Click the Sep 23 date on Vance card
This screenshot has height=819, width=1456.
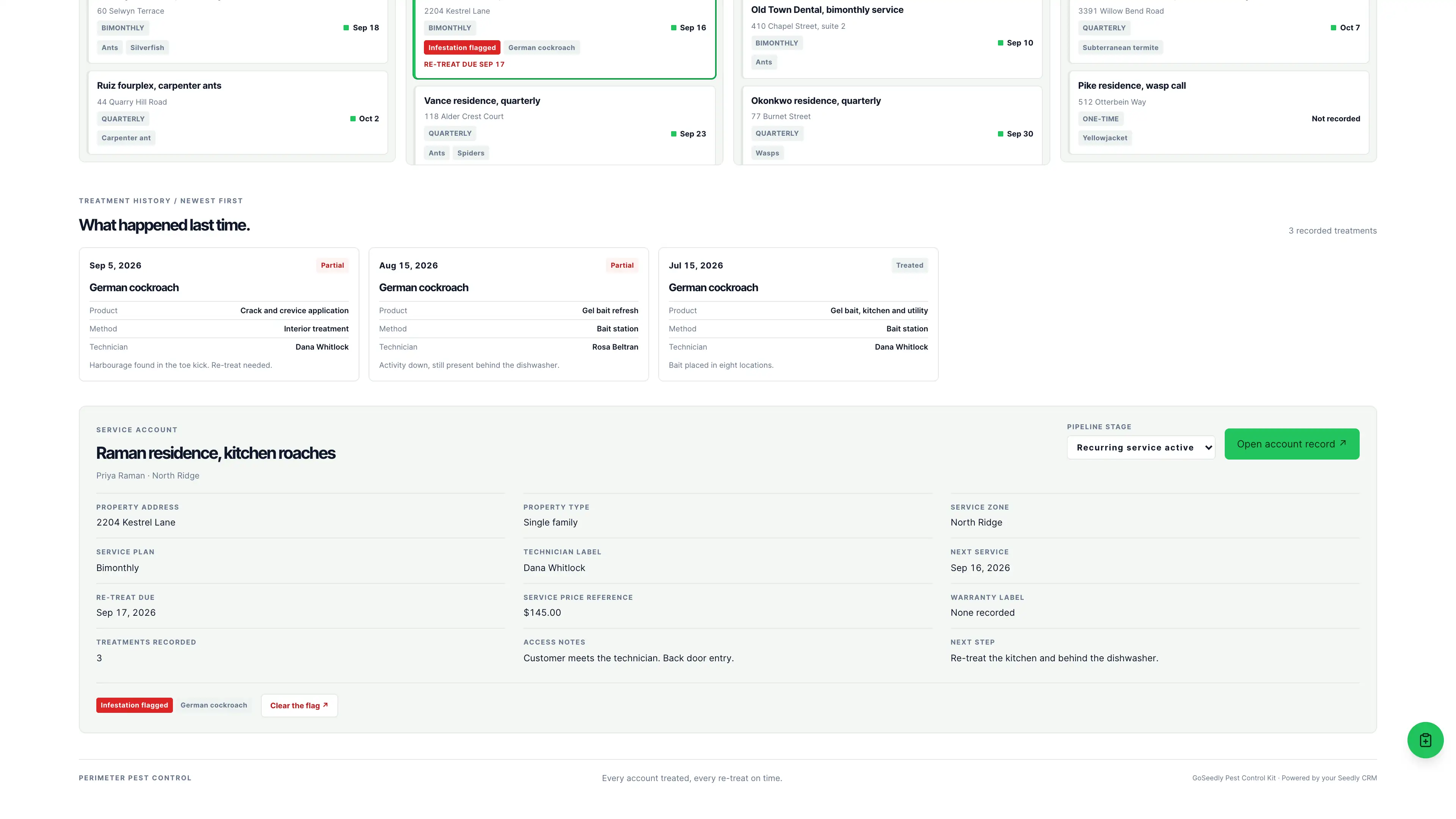click(x=692, y=134)
